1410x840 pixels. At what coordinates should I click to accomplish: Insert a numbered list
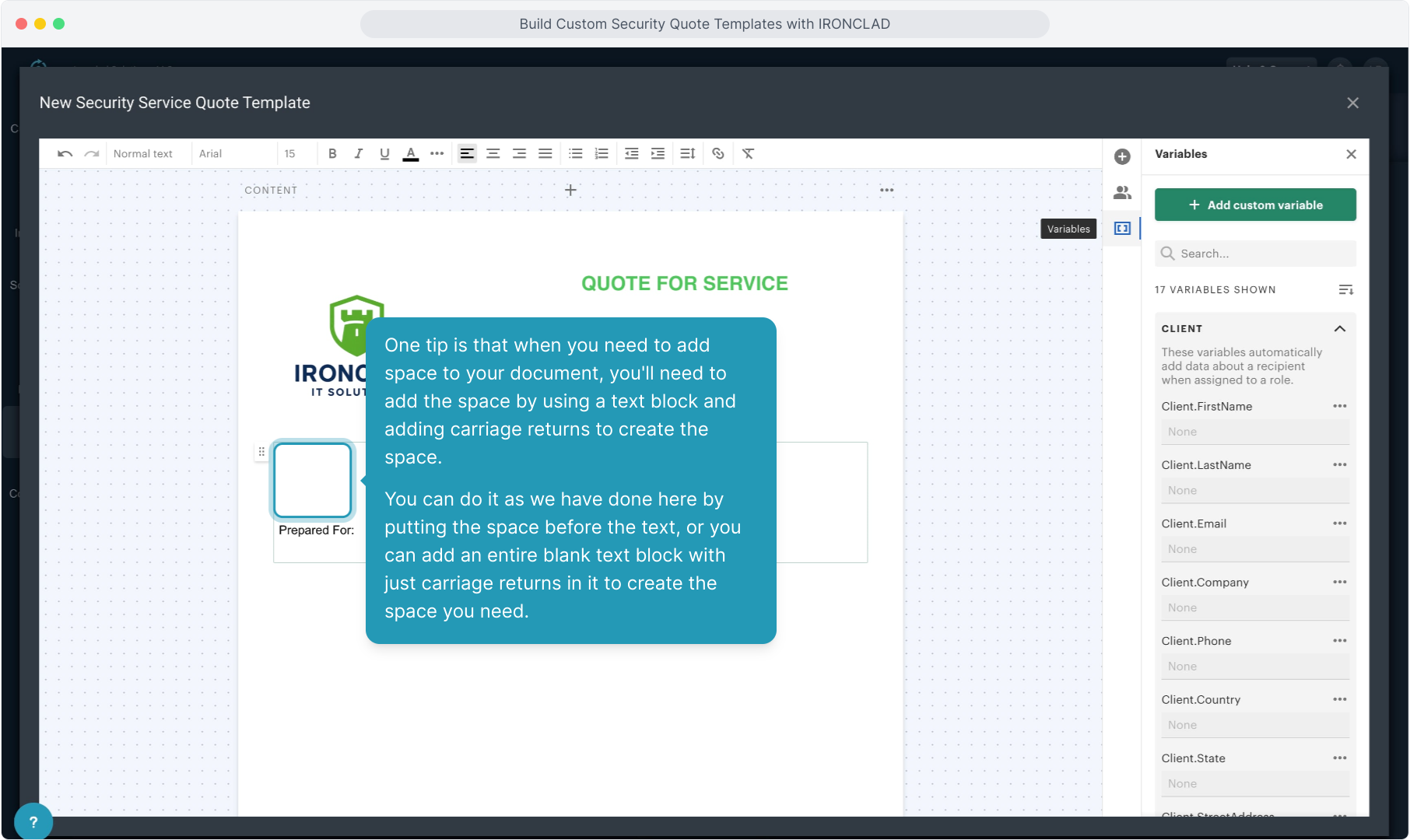click(x=602, y=154)
